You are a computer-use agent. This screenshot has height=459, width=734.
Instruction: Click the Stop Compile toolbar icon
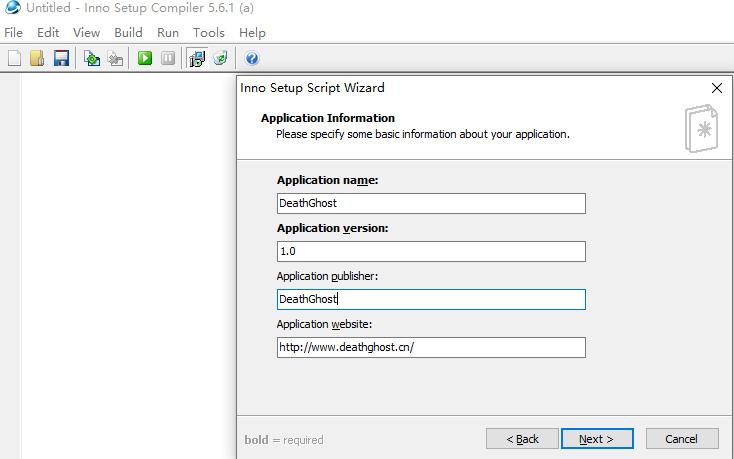tap(115, 58)
